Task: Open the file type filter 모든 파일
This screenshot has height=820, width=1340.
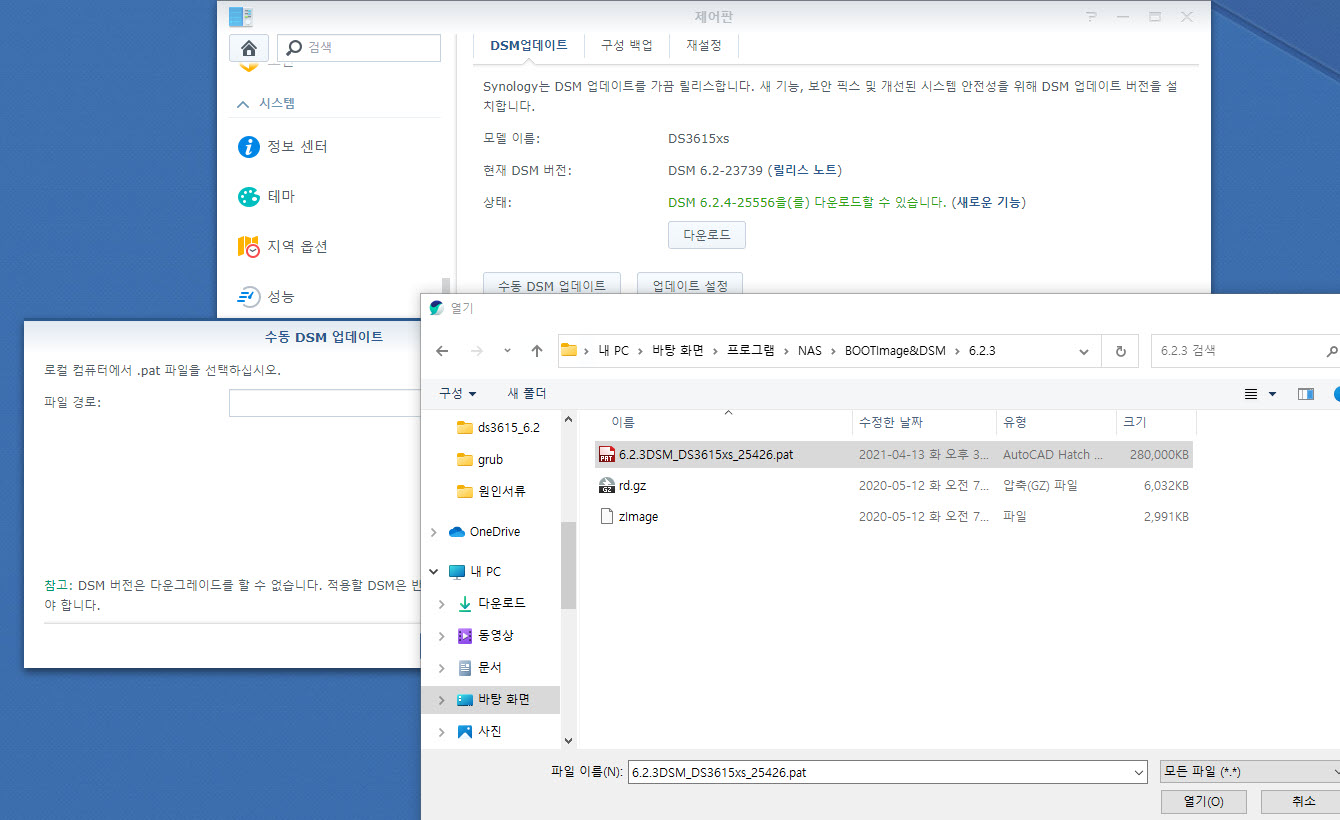Action: (x=1249, y=772)
